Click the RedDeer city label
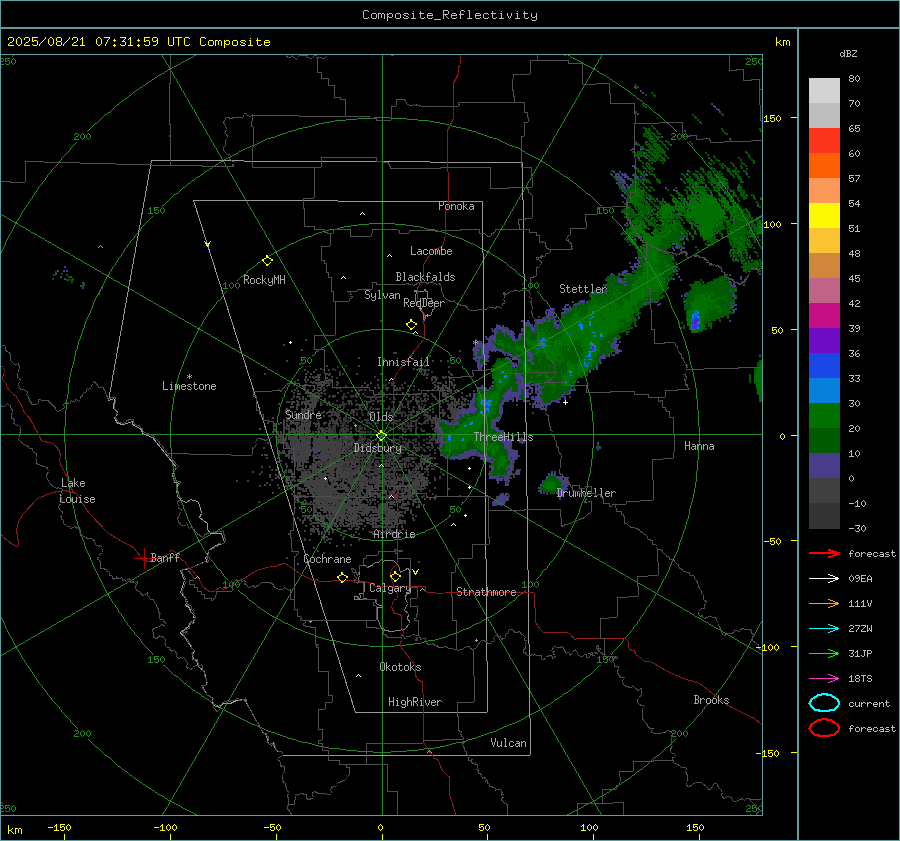Screen dimensions: 900x841 coord(424,303)
